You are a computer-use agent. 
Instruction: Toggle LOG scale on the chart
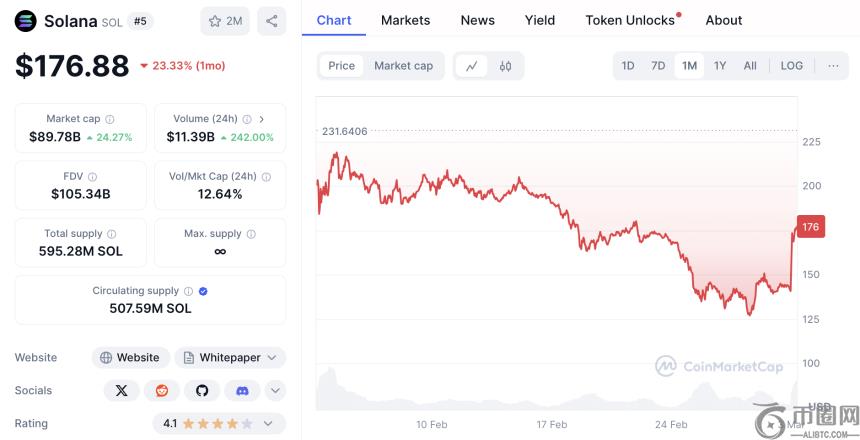(x=791, y=66)
